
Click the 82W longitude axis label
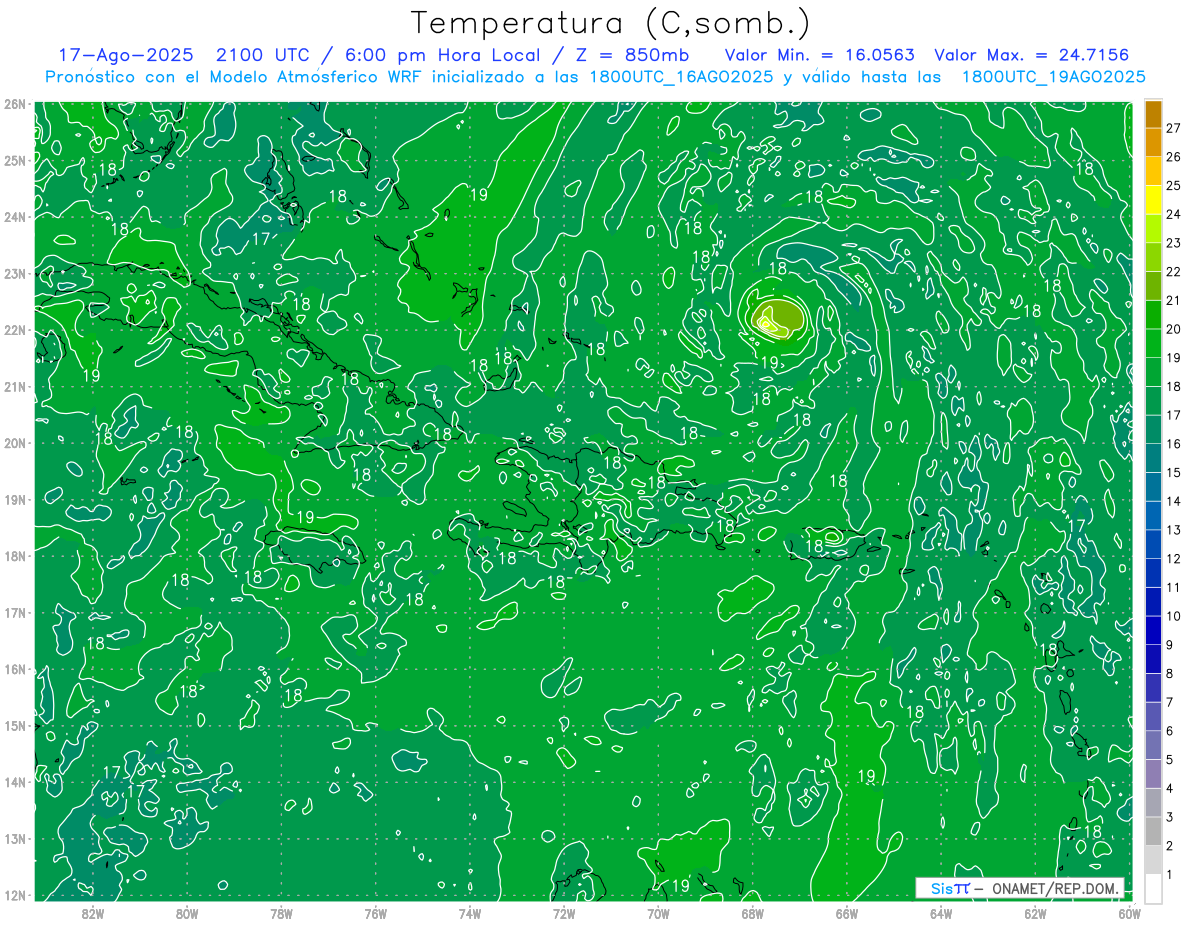coord(93,913)
